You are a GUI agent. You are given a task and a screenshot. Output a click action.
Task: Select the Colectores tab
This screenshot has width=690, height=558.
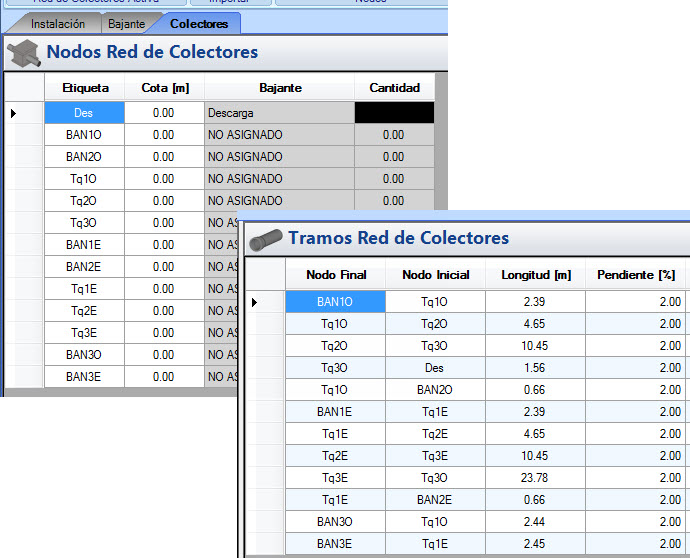tap(198, 23)
